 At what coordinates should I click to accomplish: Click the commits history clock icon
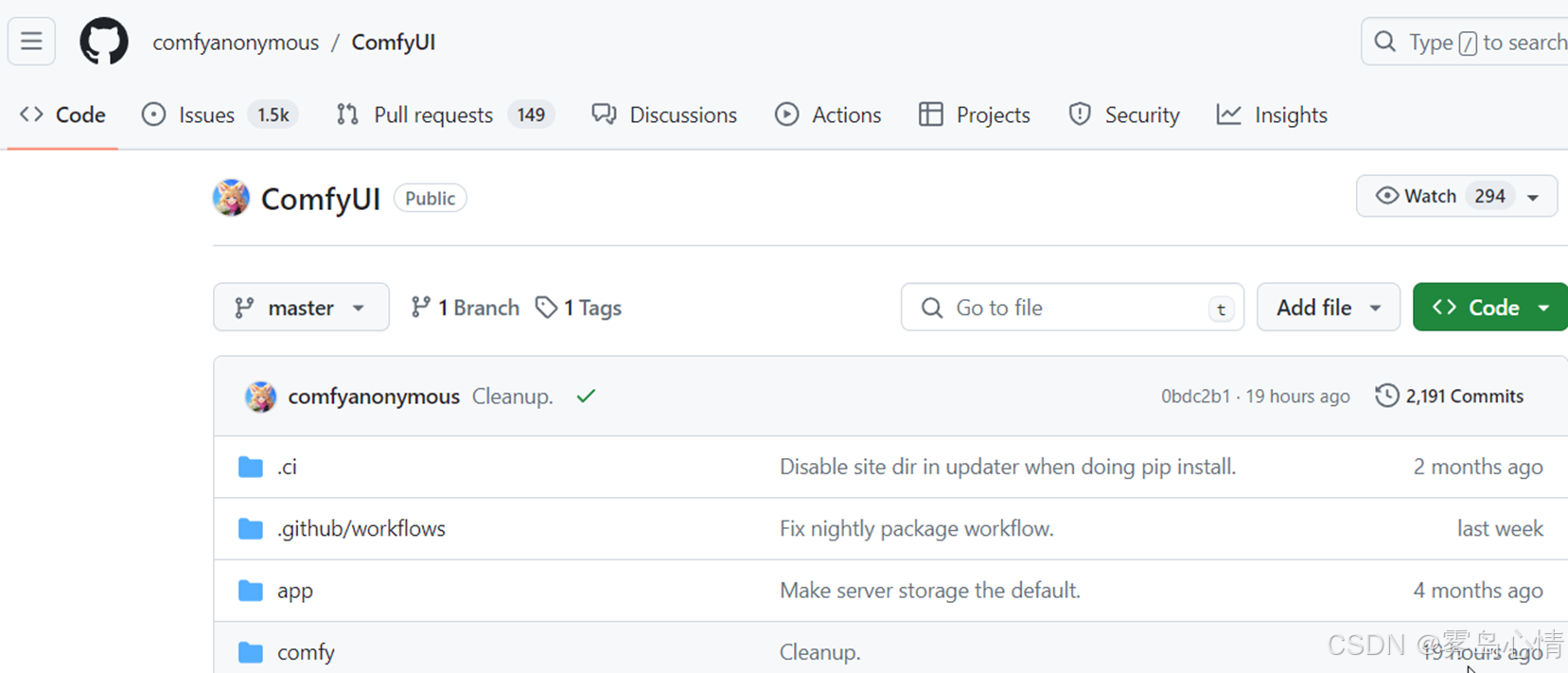point(1386,396)
